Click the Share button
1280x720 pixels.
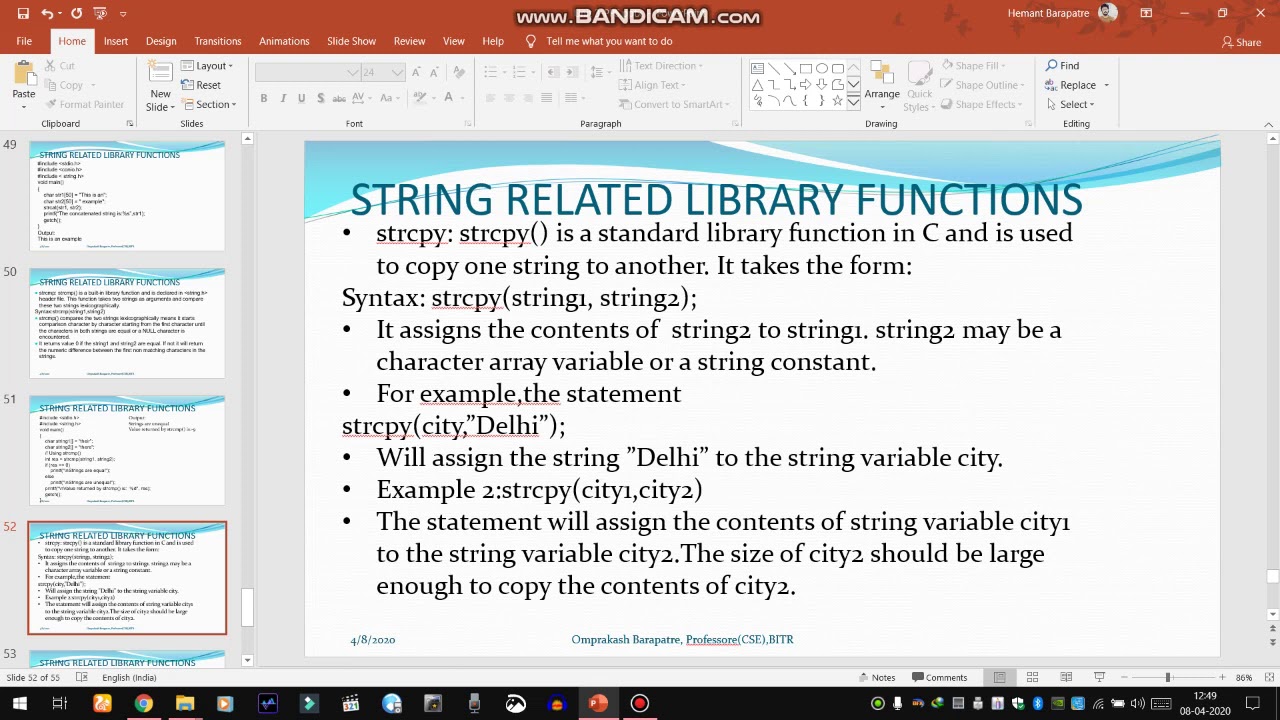coord(1241,42)
